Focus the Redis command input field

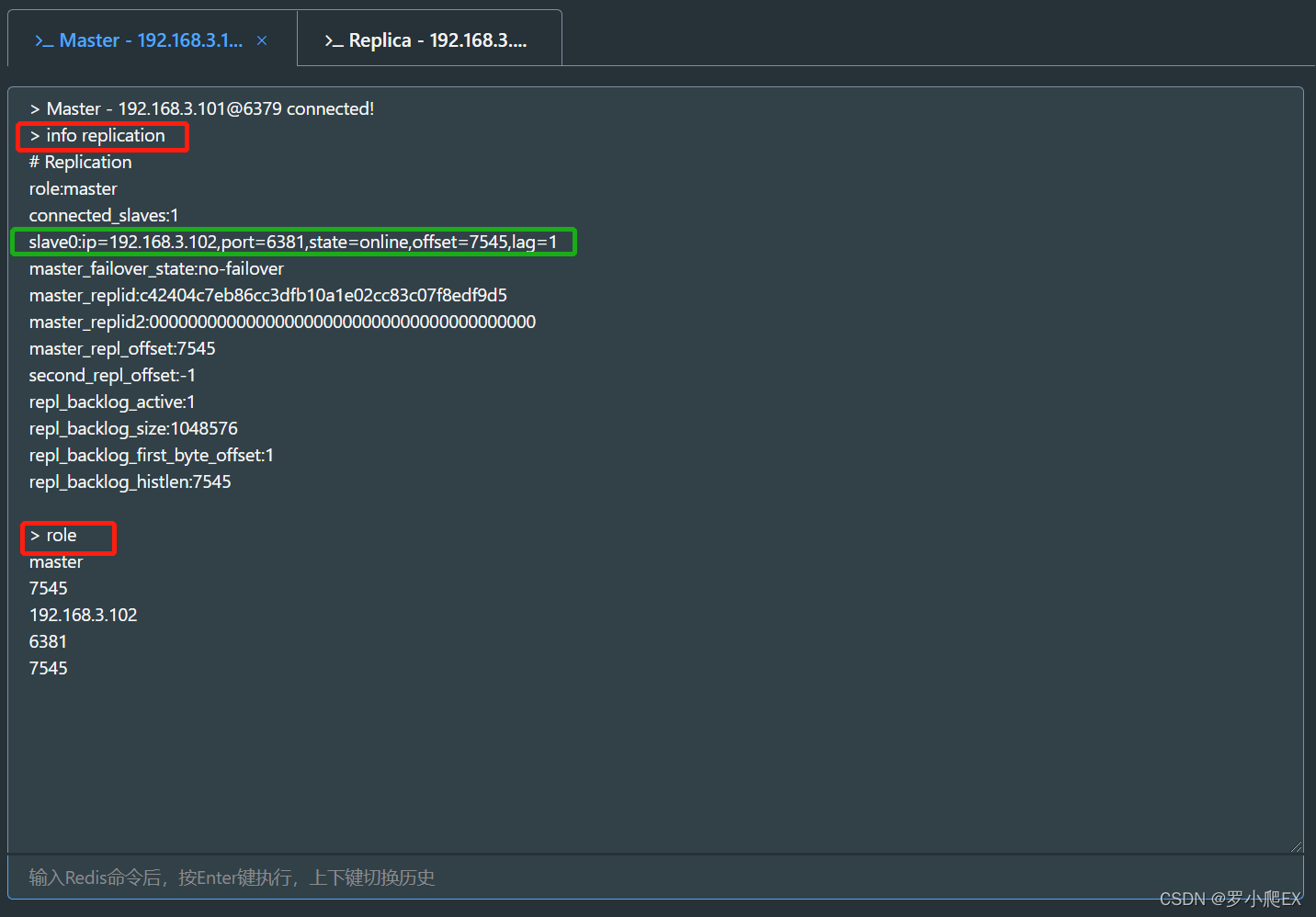pyautogui.click(x=655, y=877)
